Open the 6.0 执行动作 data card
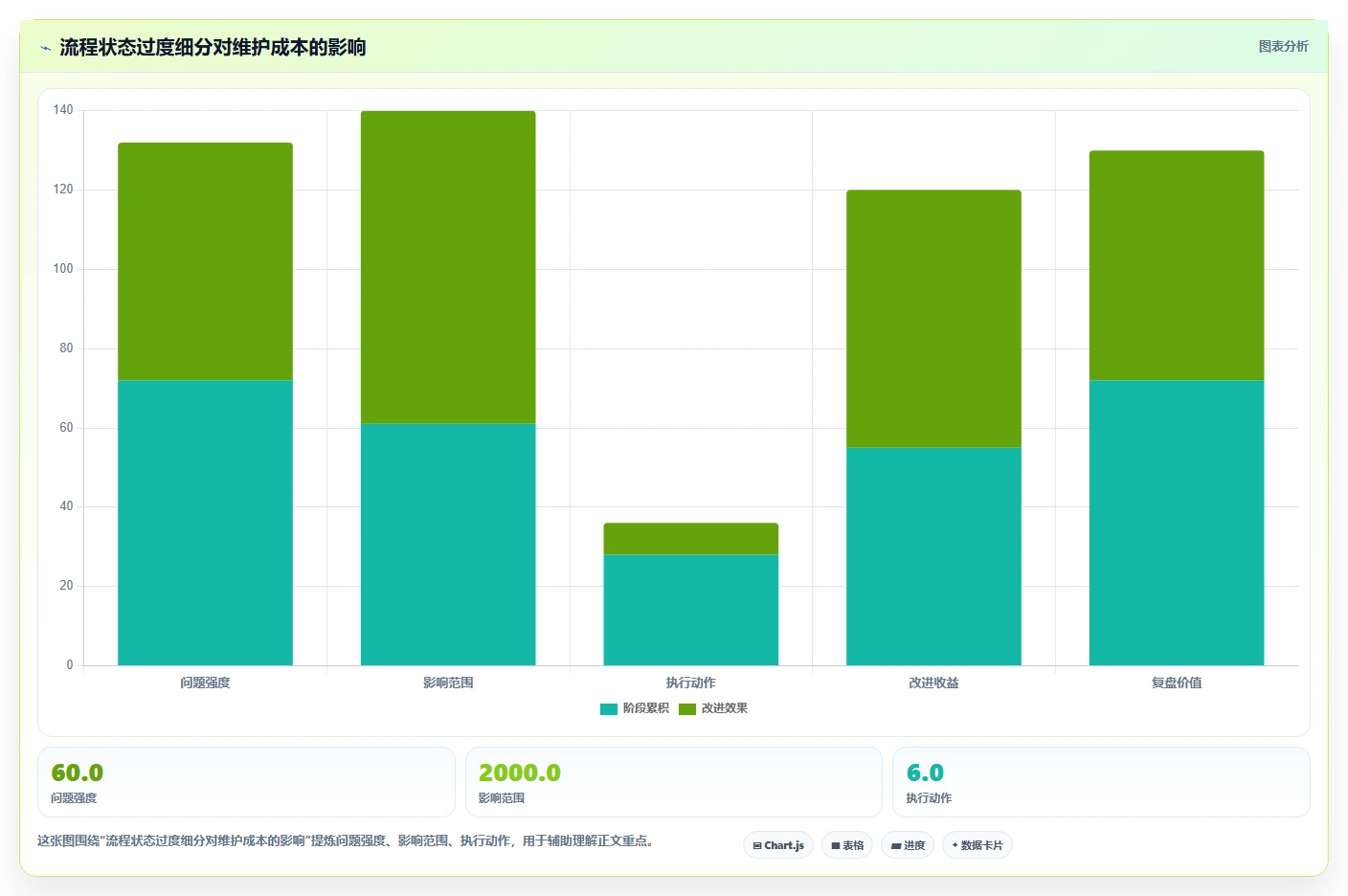 [x=1101, y=782]
